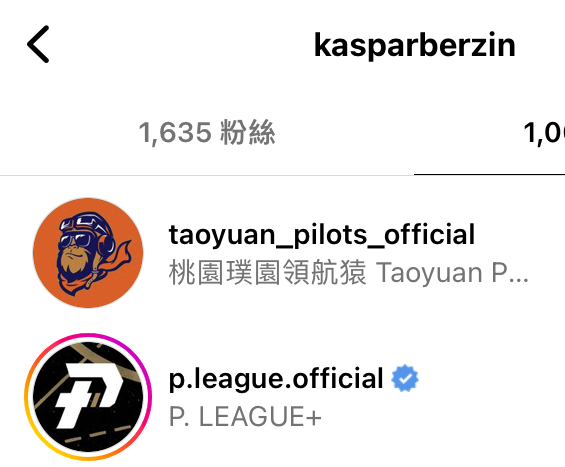The image size is (565, 467).
Task: Select the Taoyuan Pilots list row
Action: (x=282, y=253)
